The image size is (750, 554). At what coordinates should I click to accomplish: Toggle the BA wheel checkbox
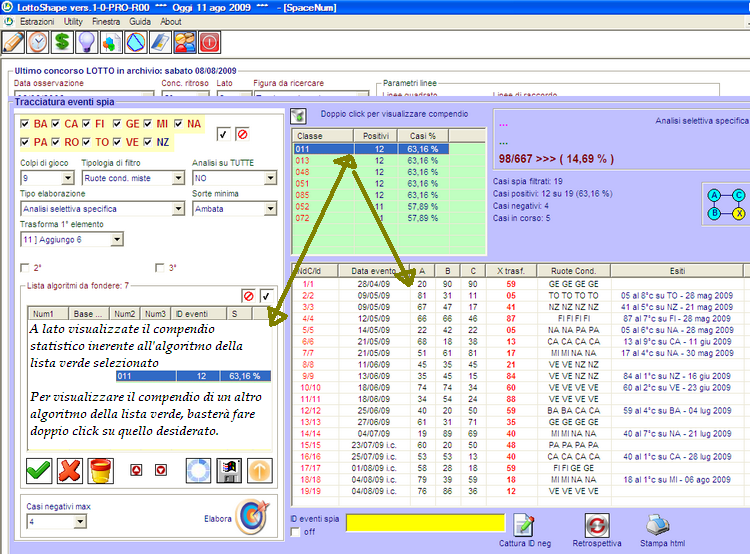[x=25, y=124]
